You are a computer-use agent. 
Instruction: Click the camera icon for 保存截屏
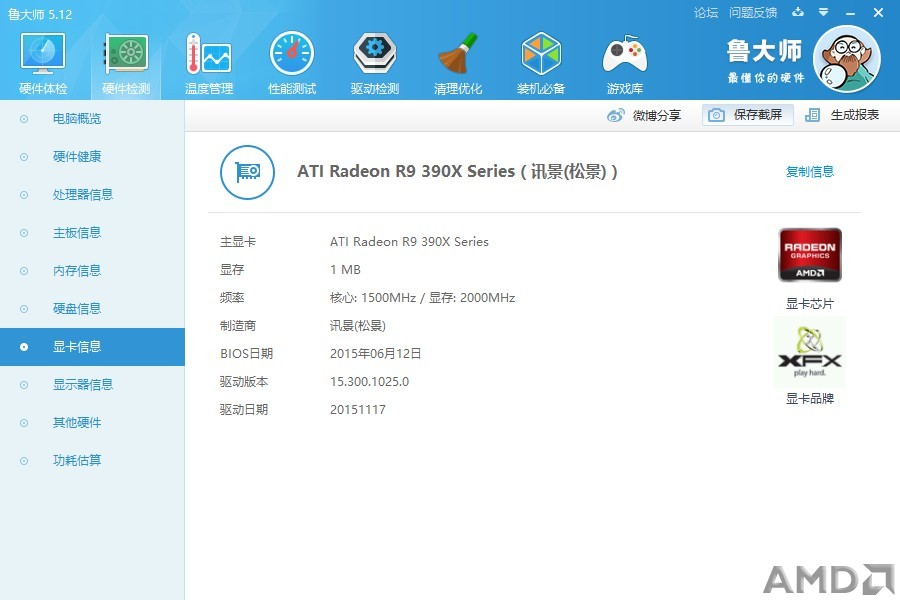716,115
